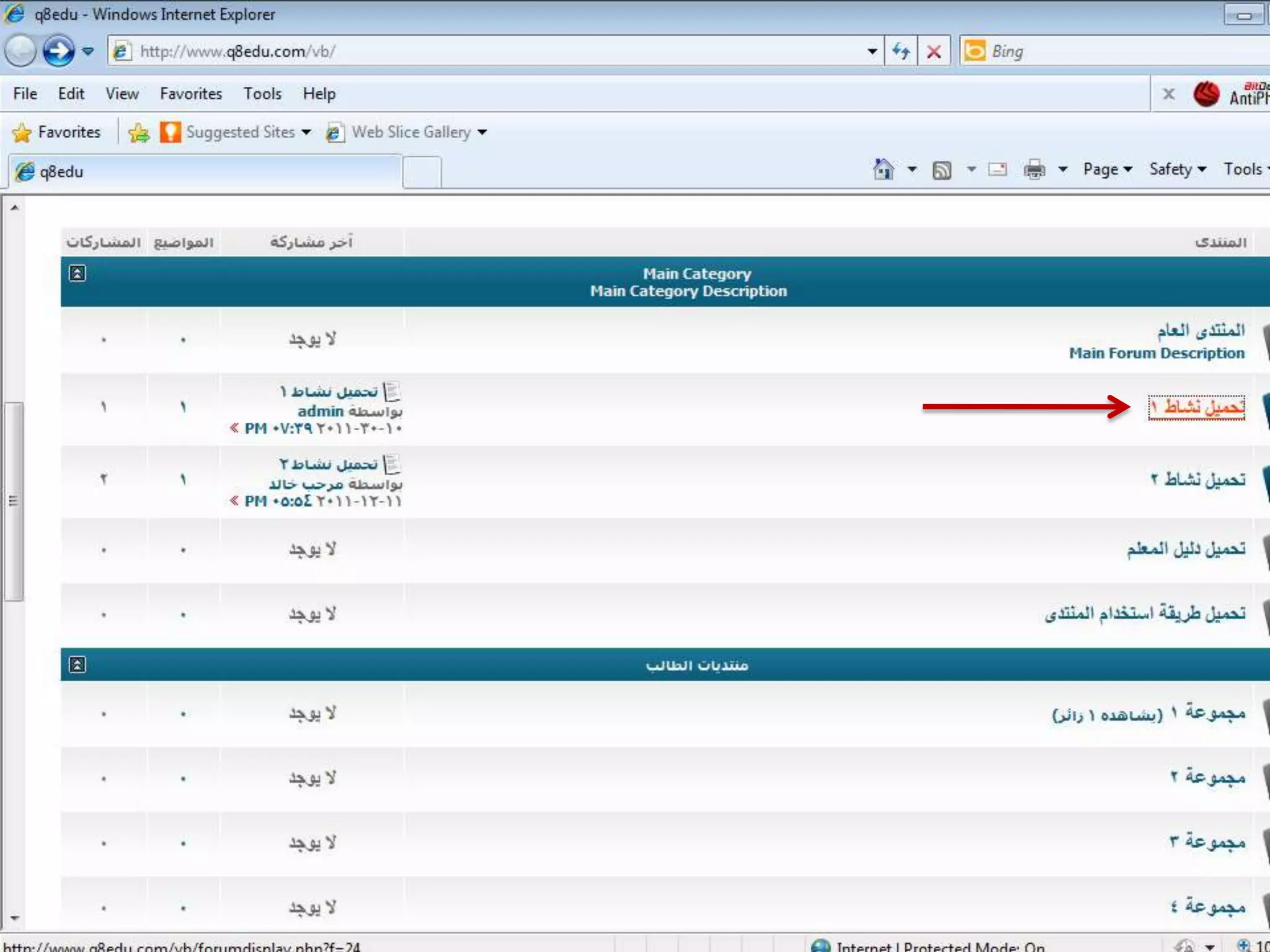Open a new blank tab
The width and height of the screenshot is (1270, 952).
pos(422,172)
